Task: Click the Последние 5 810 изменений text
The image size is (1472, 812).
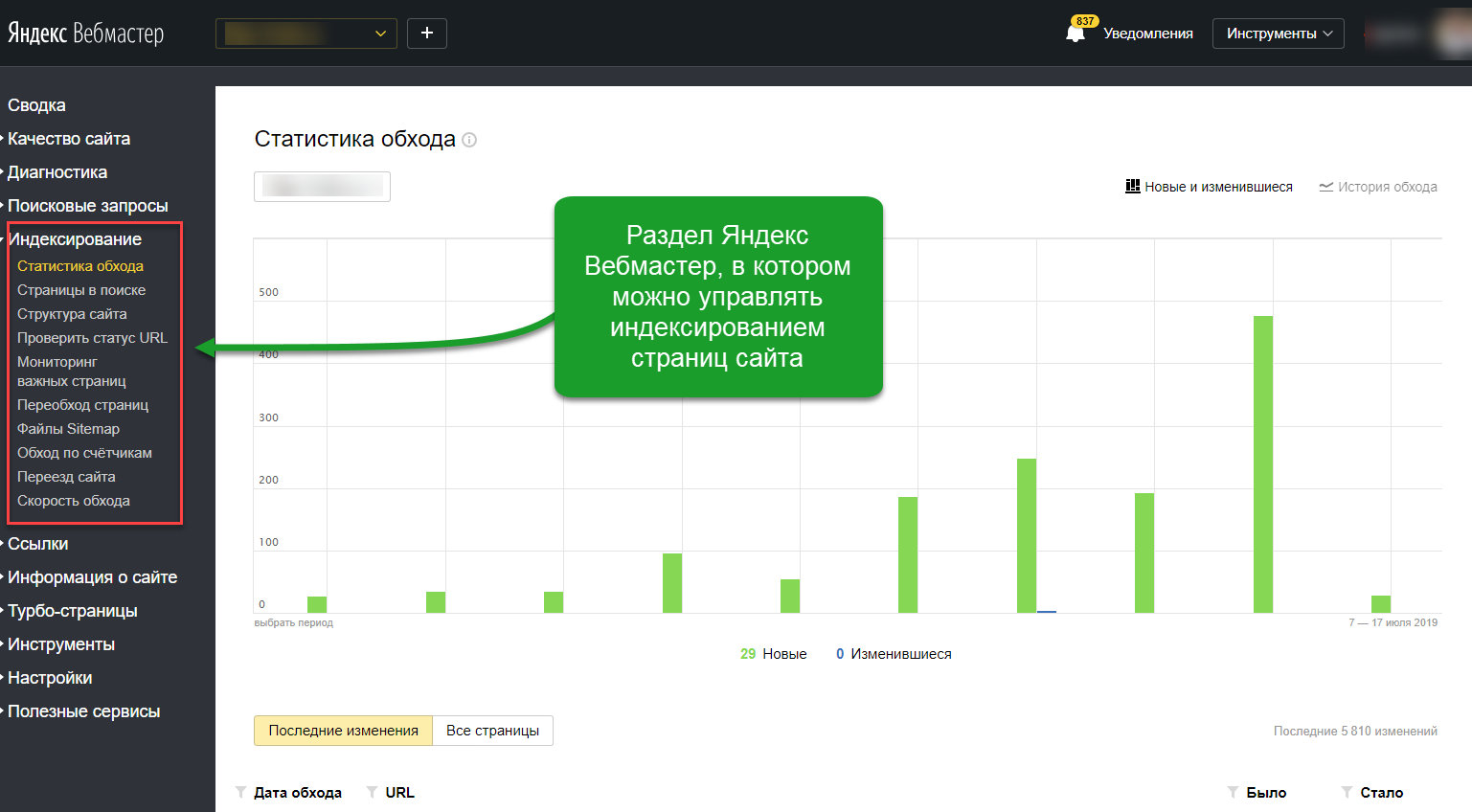Action: point(1355,731)
